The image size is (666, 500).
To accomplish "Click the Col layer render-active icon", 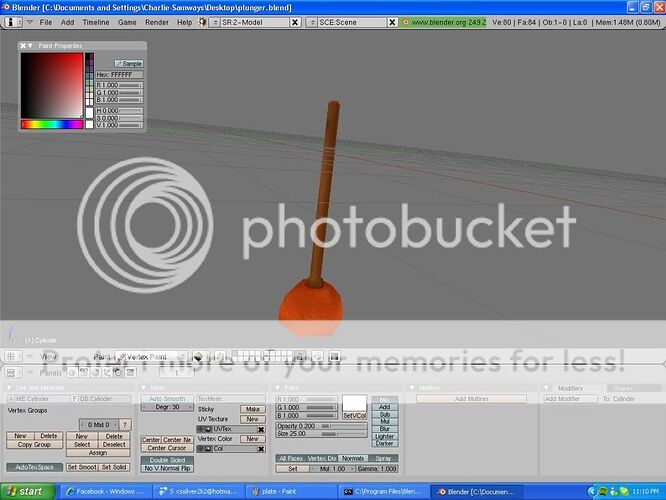I will (208, 449).
